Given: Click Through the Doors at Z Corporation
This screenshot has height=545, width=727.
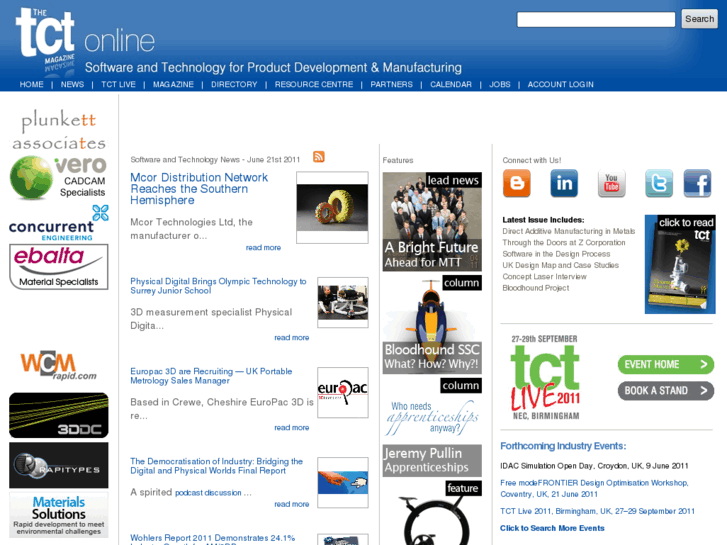Looking at the screenshot, I should click(563, 243).
